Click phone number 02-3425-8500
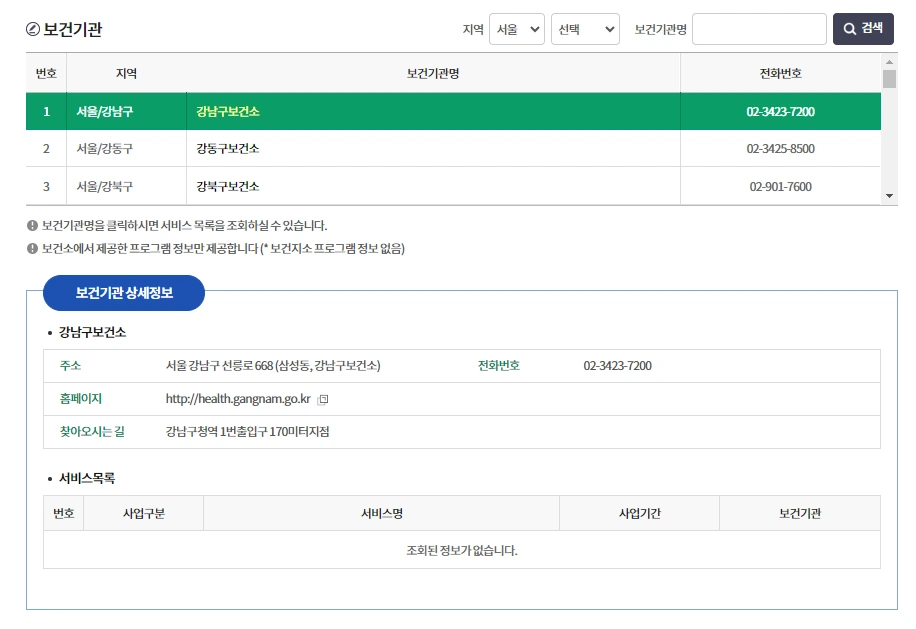 click(780, 148)
